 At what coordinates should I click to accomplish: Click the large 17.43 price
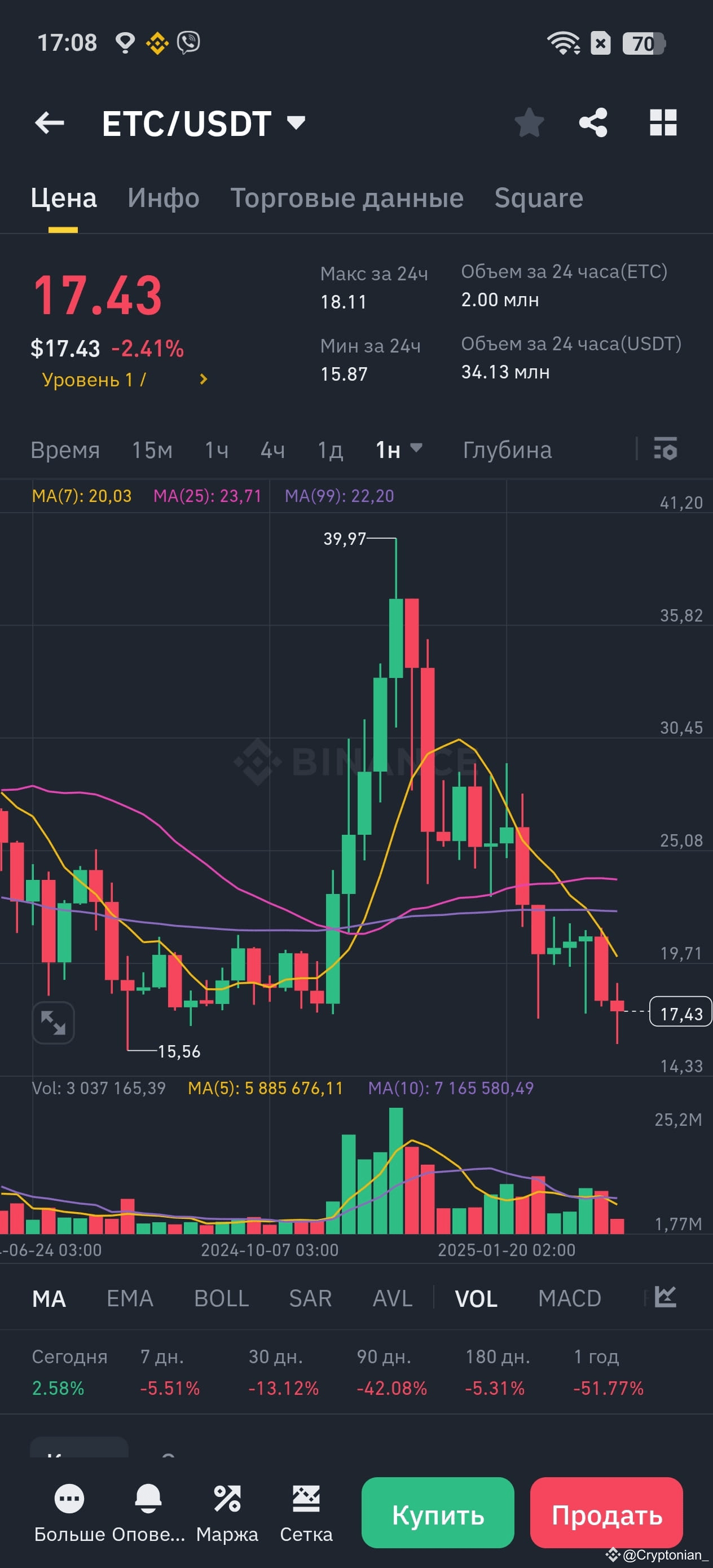click(98, 295)
